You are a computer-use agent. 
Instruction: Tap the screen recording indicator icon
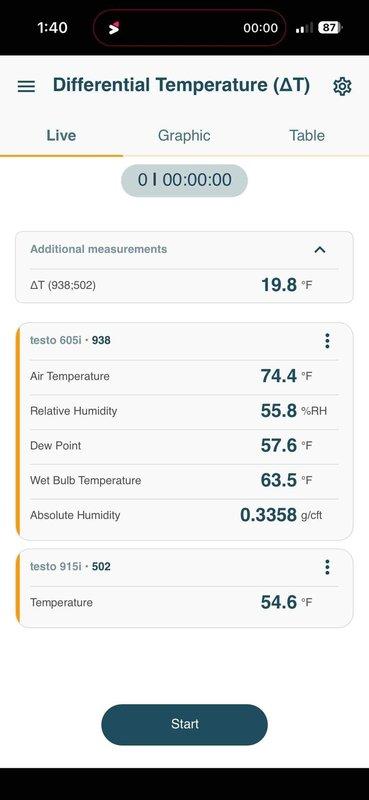[114, 28]
